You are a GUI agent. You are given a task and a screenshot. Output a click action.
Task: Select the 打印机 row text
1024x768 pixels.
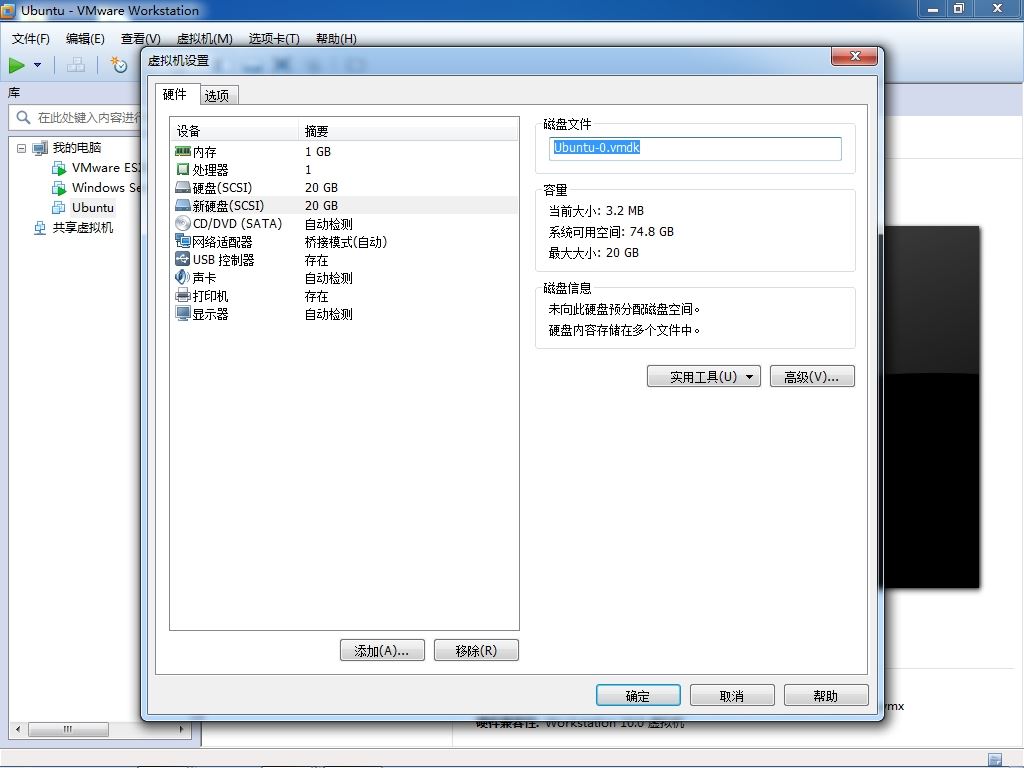pos(210,296)
